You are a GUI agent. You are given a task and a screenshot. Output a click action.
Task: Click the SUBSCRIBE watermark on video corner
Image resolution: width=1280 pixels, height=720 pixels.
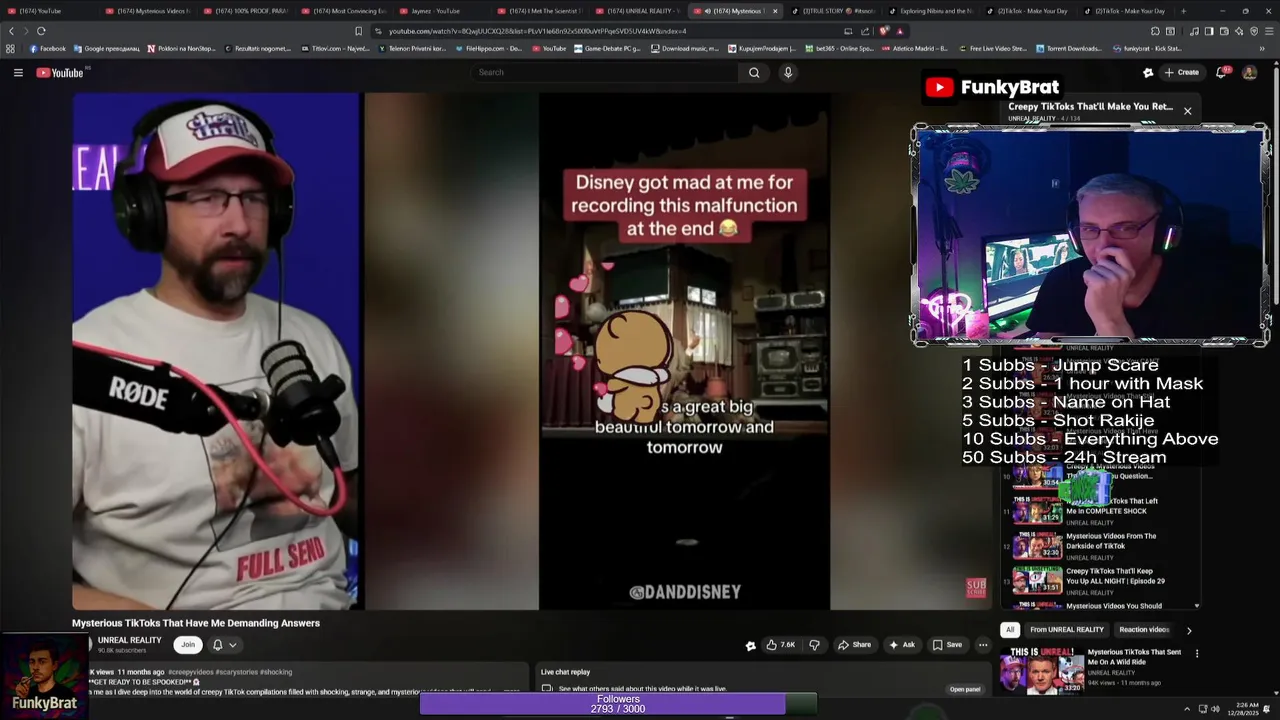976,588
